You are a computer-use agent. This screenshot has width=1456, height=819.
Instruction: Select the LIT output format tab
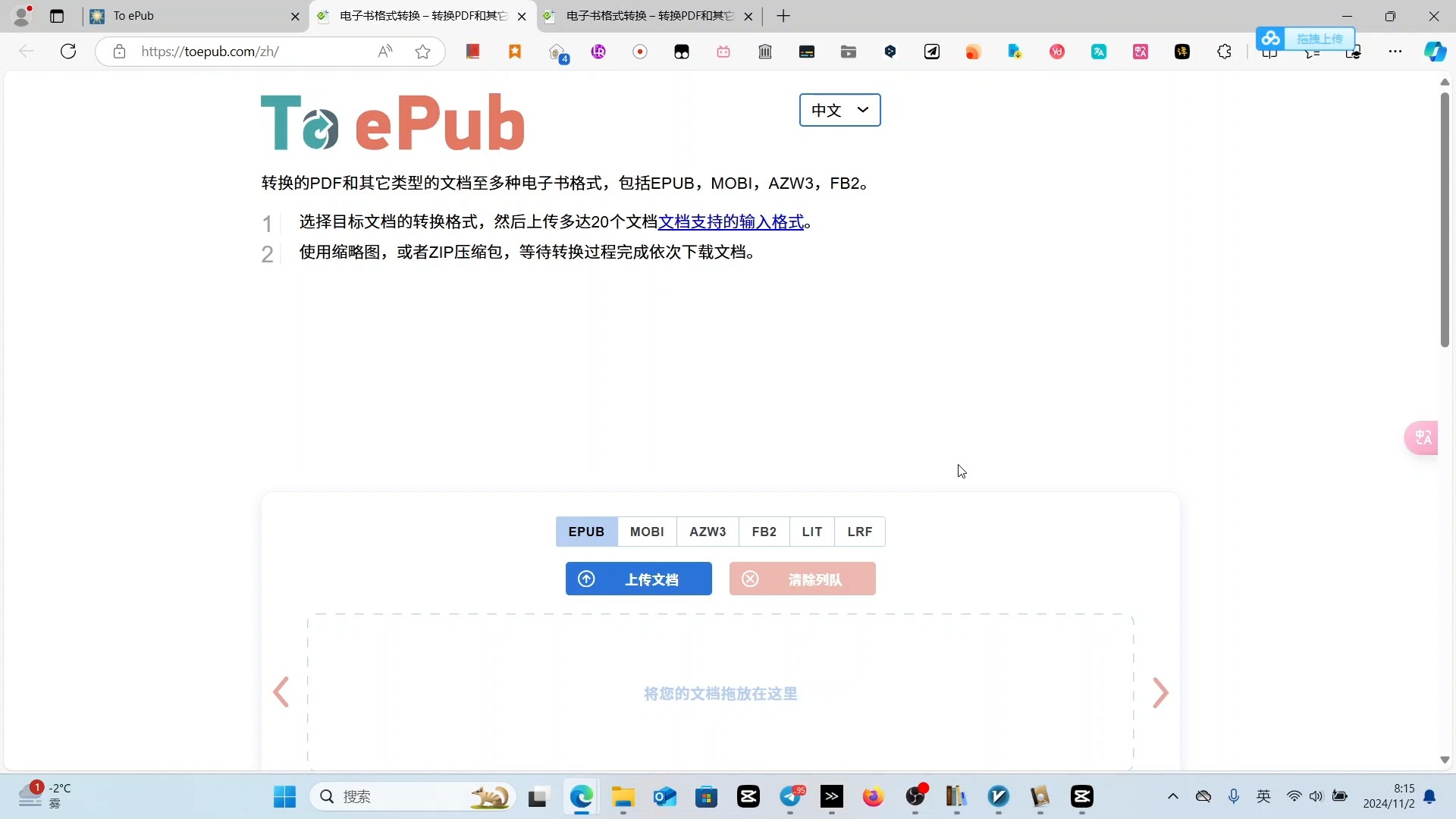[x=811, y=532]
